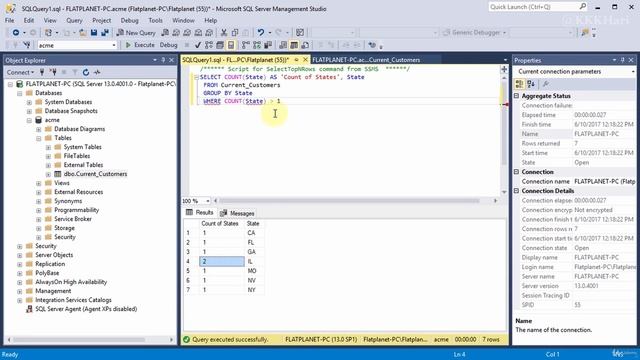This screenshot has height=360, width=640.
Task: Open the Connect dropdown in Object Explorer
Action: click(x=20, y=72)
